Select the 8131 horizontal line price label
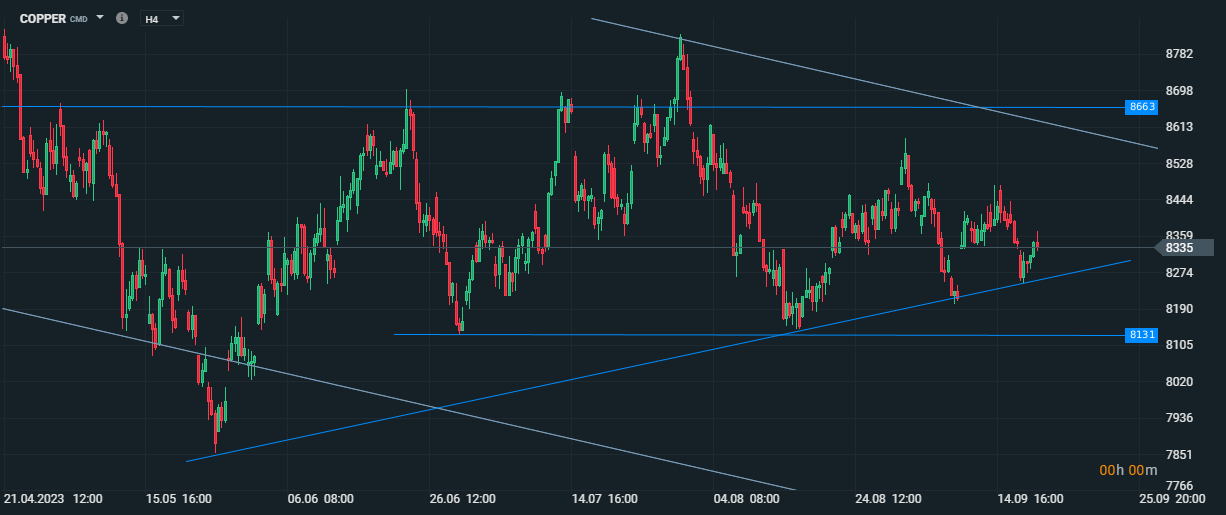 click(1141, 336)
